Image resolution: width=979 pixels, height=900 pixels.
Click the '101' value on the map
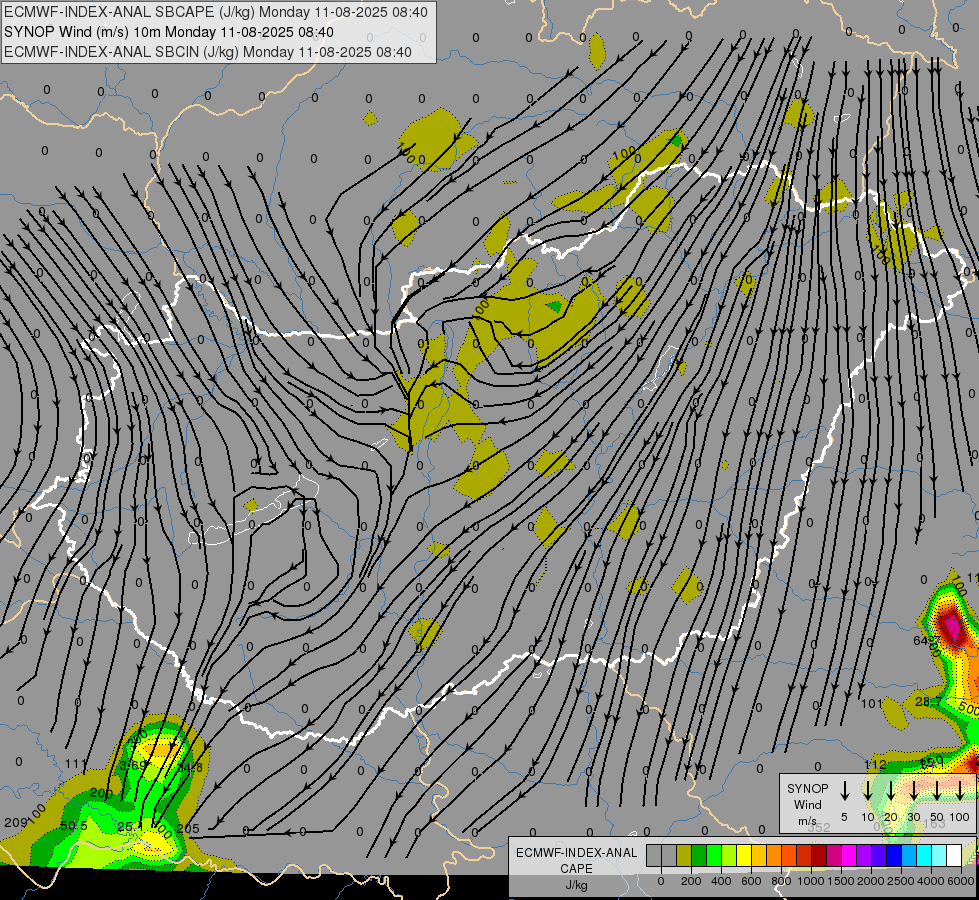pyautogui.click(x=872, y=704)
